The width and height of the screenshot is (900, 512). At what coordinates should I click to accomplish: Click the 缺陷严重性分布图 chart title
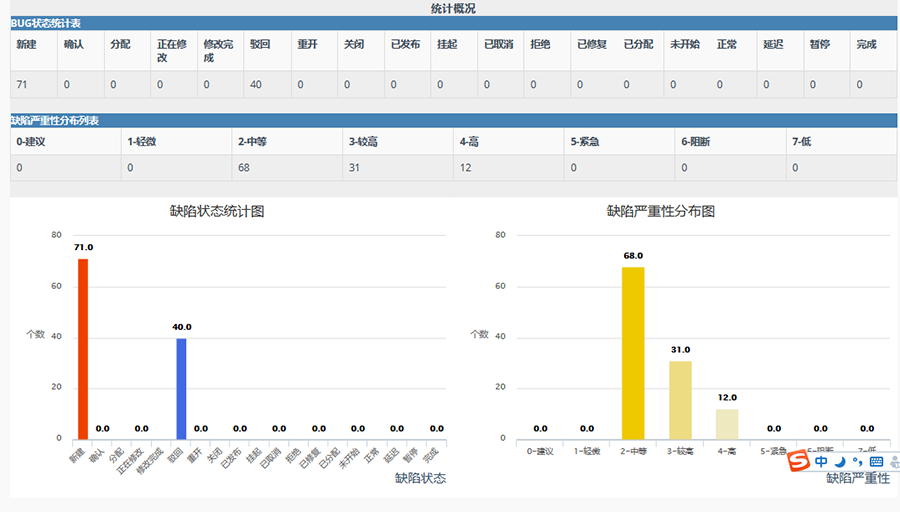tap(661, 211)
